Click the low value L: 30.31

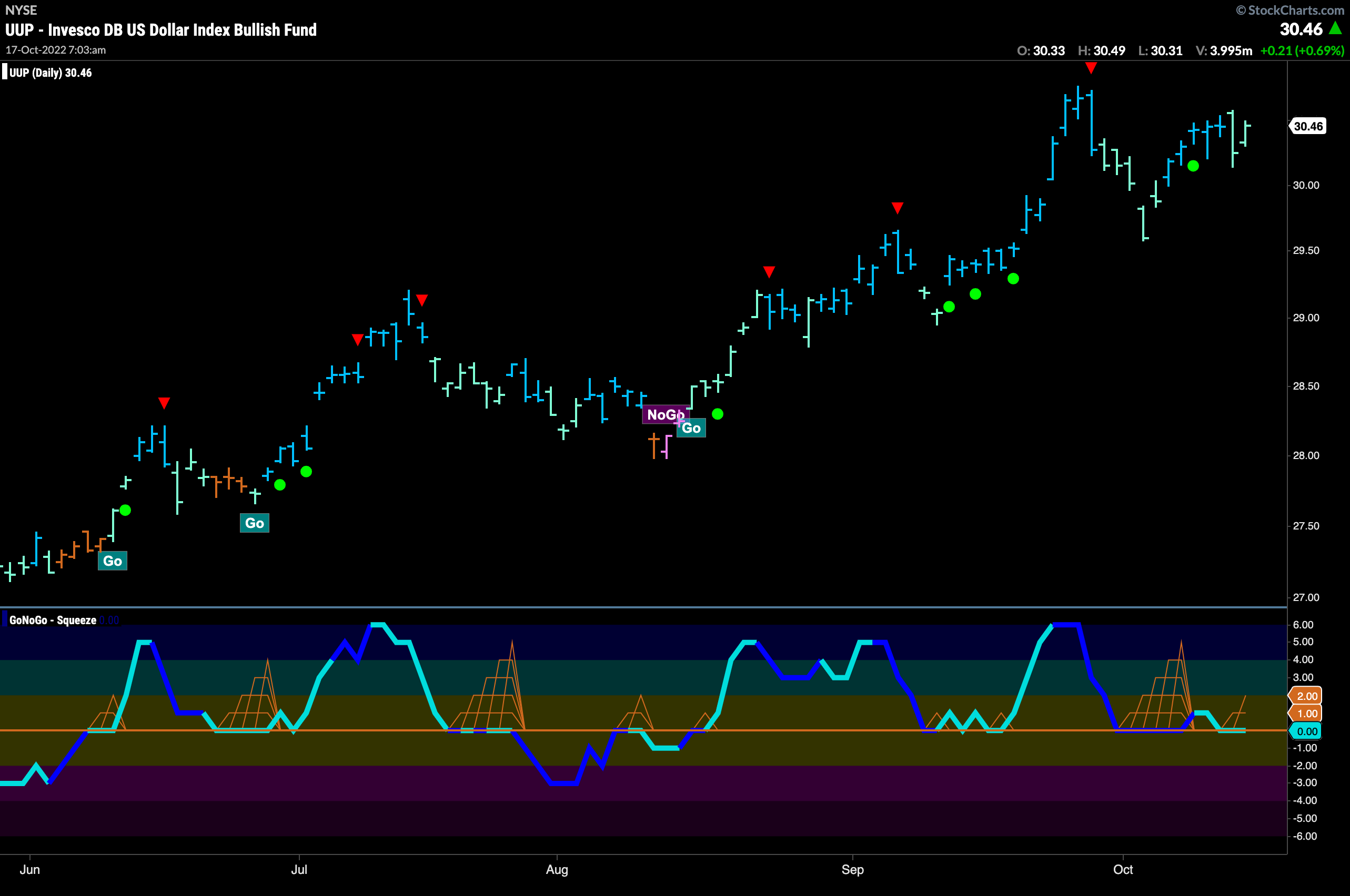point(1160,51)
